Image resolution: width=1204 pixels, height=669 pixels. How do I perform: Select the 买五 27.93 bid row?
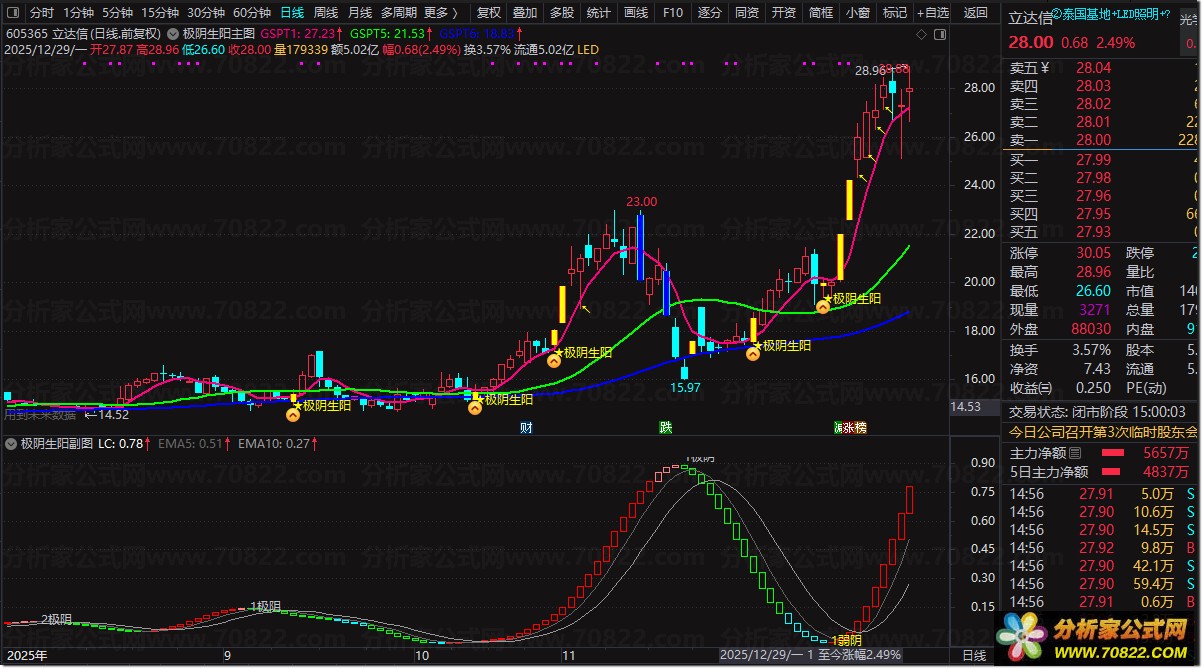click(1101, 232)
